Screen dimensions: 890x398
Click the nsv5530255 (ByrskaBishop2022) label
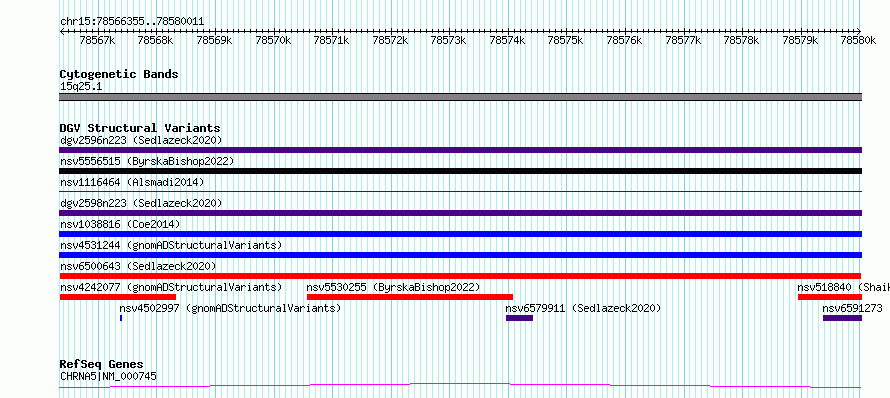(393, 287)
